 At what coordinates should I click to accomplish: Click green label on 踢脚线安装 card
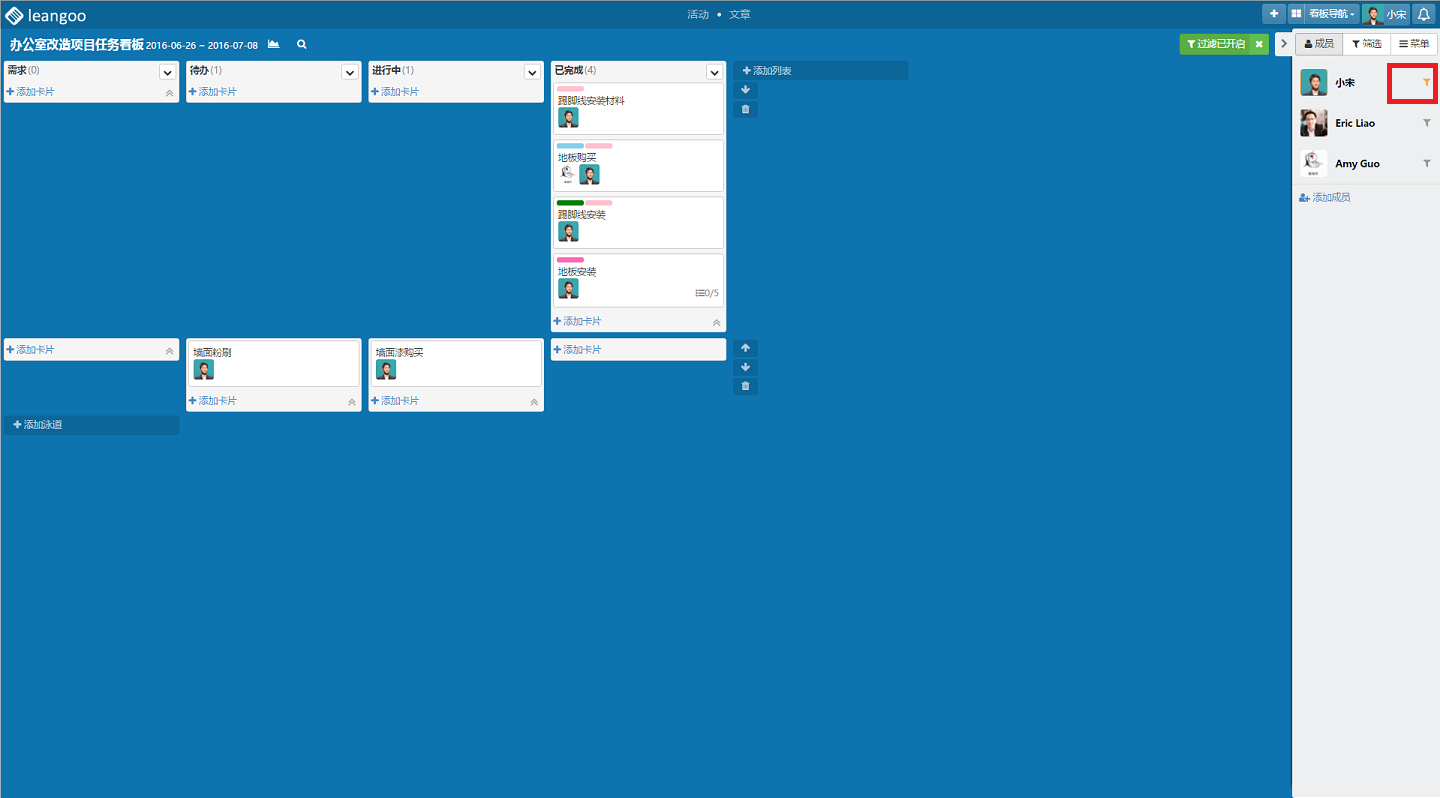point(570,203)
